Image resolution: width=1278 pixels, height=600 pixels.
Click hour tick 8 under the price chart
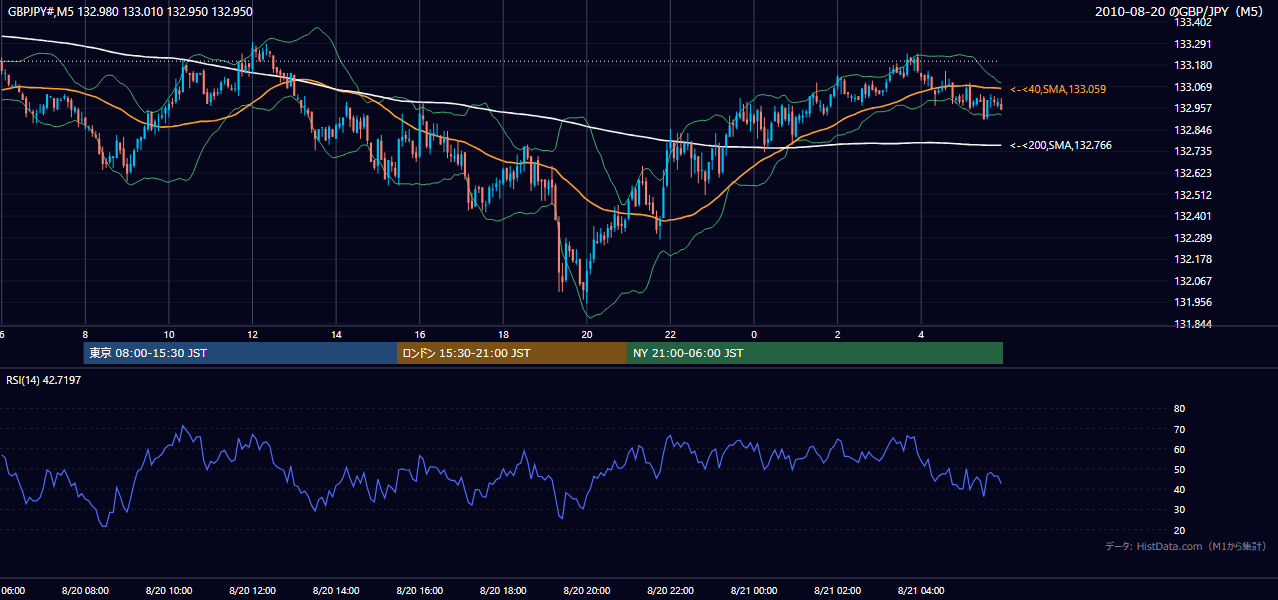pos(85,335)
